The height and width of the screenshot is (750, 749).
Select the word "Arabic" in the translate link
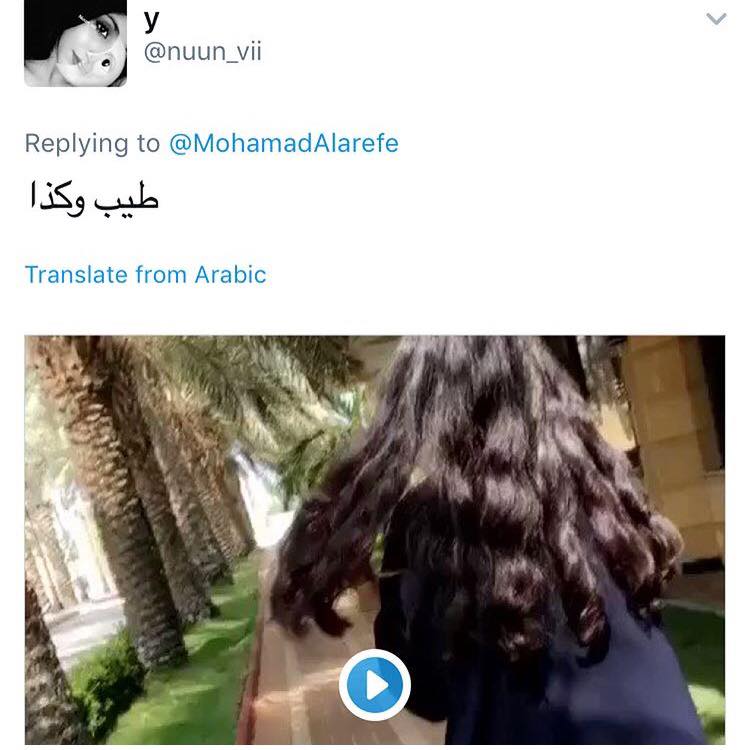point(230,275)
